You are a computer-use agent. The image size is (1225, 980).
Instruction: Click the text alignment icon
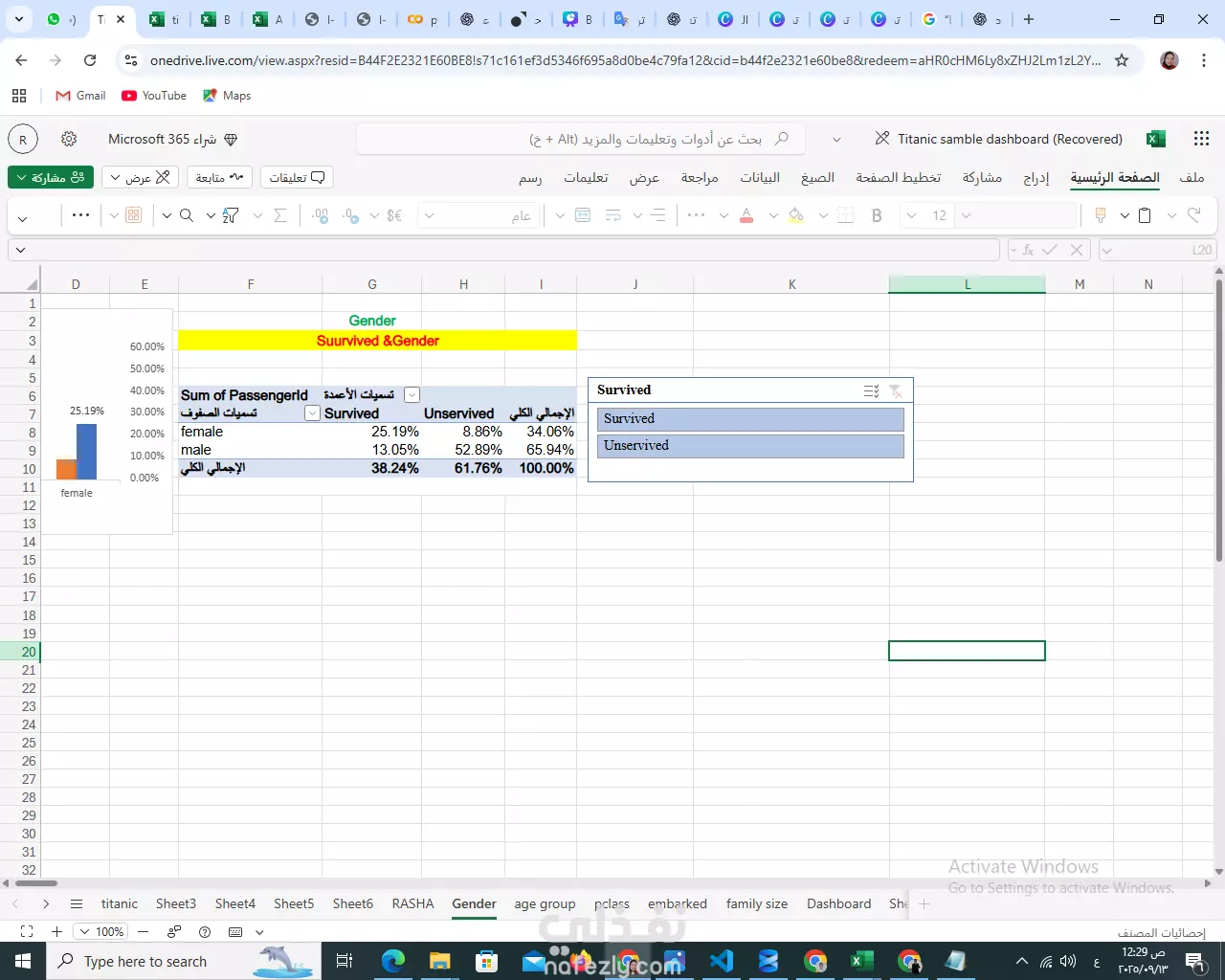tap(658, 215)
